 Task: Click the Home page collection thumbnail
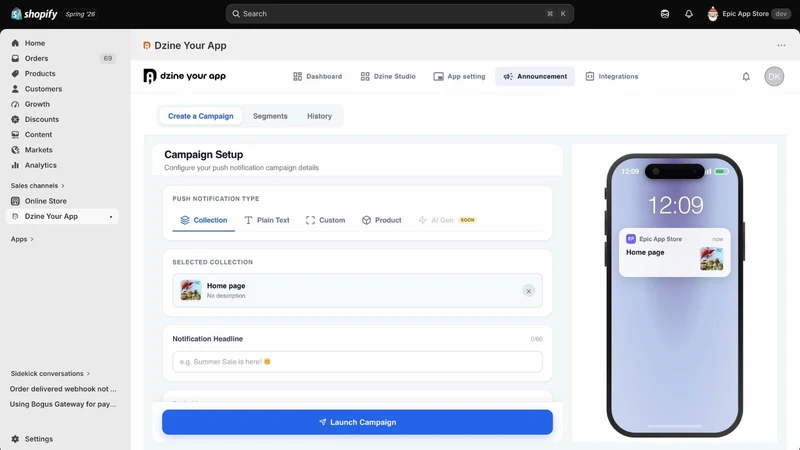pos(190,290)
